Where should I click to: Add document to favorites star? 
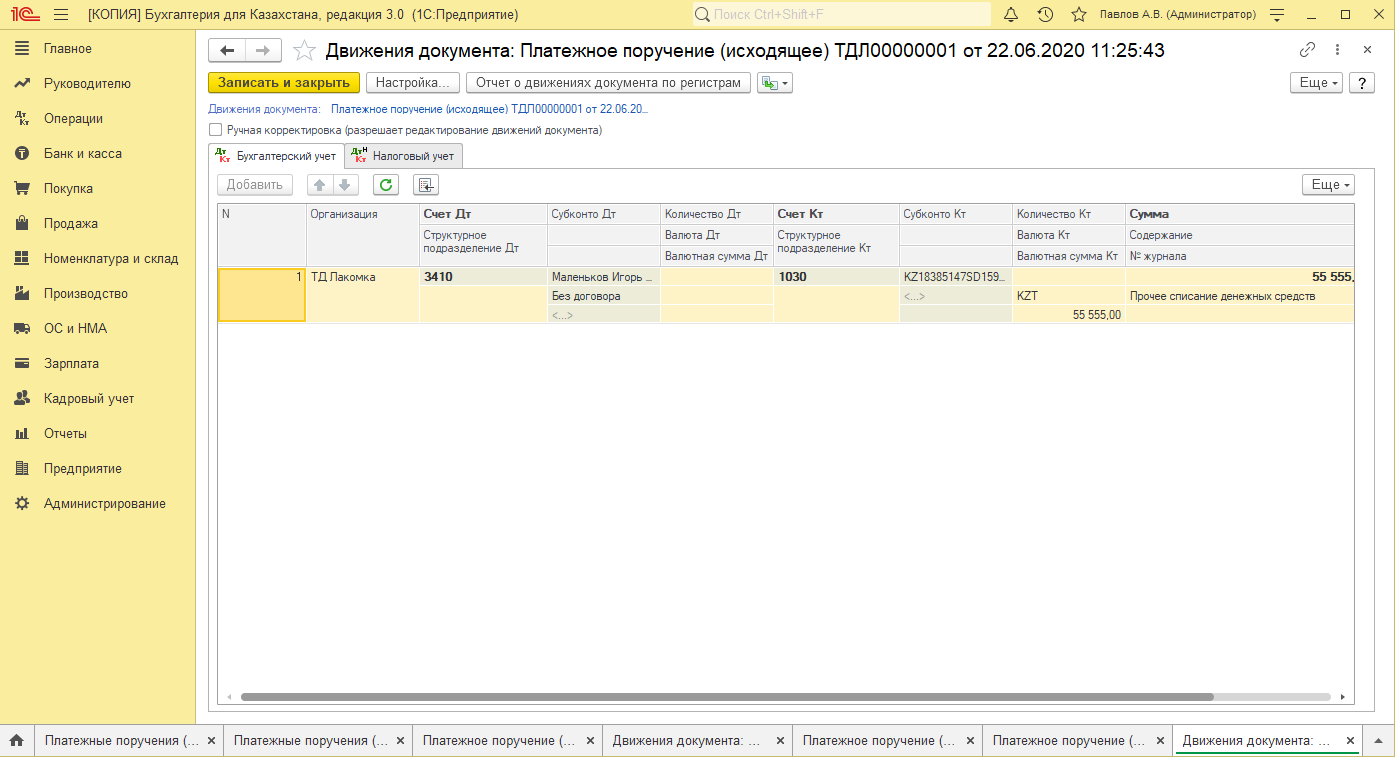pos(304,51)
